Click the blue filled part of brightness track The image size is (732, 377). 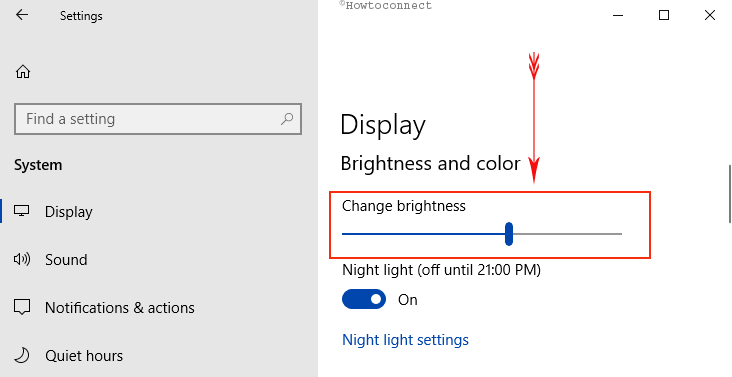[x=423, y=234]
